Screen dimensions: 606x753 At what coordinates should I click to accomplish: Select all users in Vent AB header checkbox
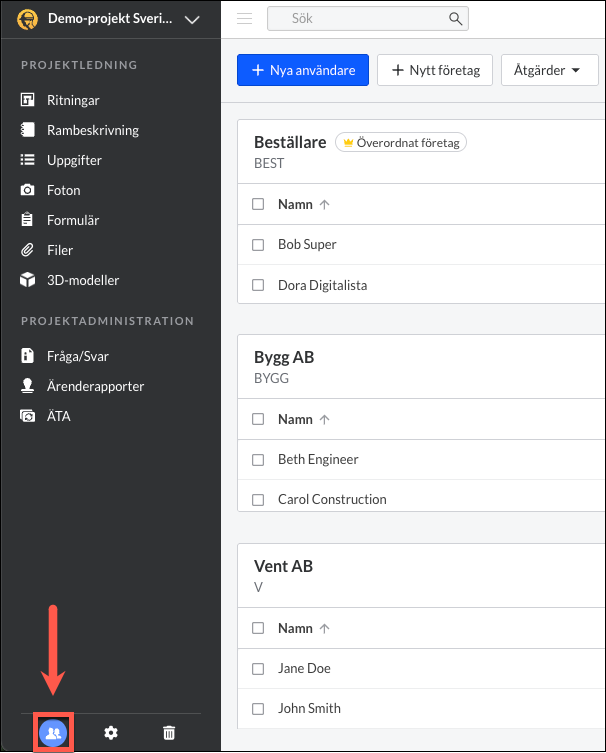[258, 628]
